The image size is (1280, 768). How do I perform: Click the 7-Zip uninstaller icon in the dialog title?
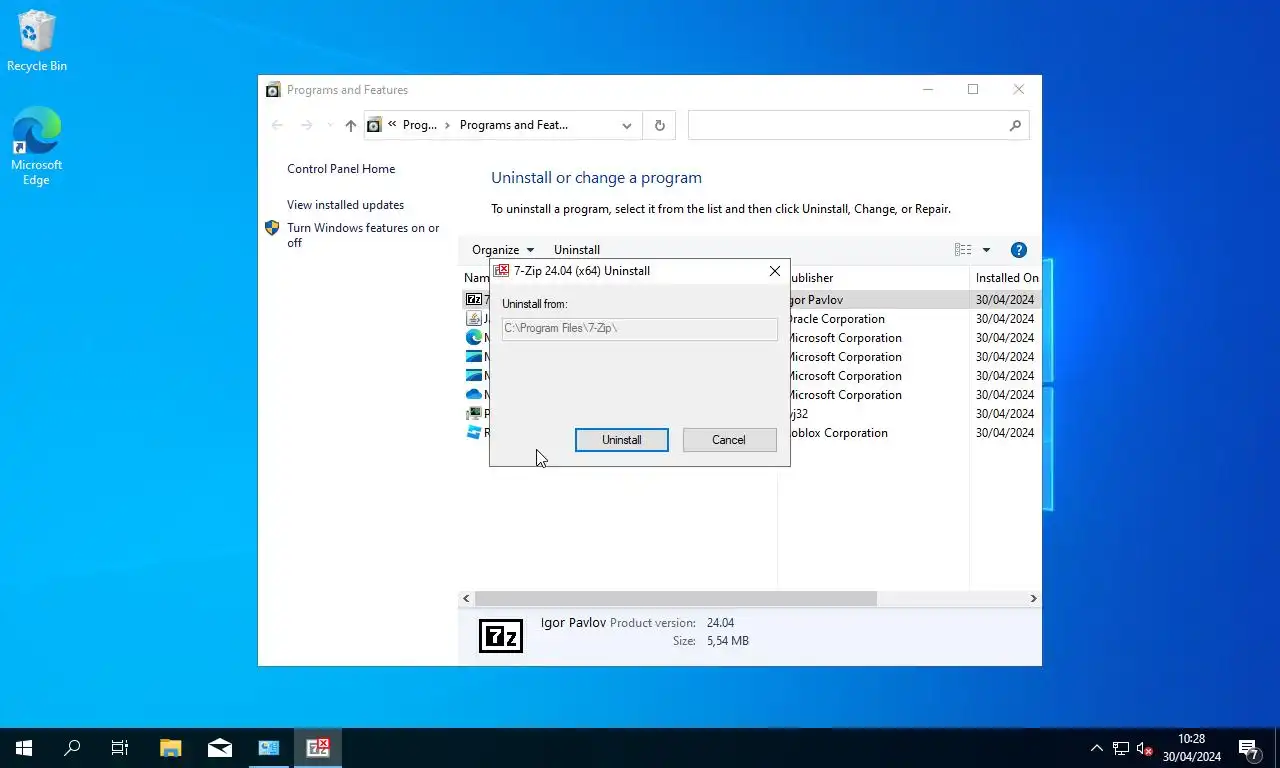coord(501,271)
